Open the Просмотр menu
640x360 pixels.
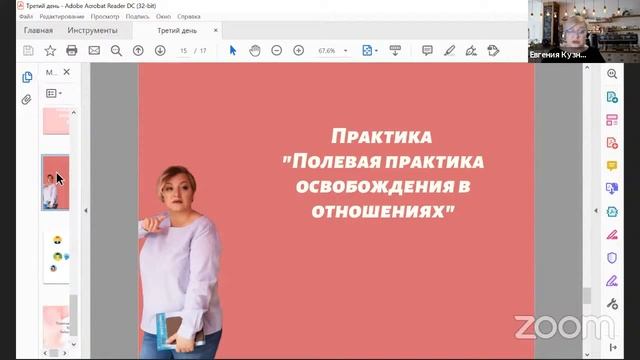[105, 17]
